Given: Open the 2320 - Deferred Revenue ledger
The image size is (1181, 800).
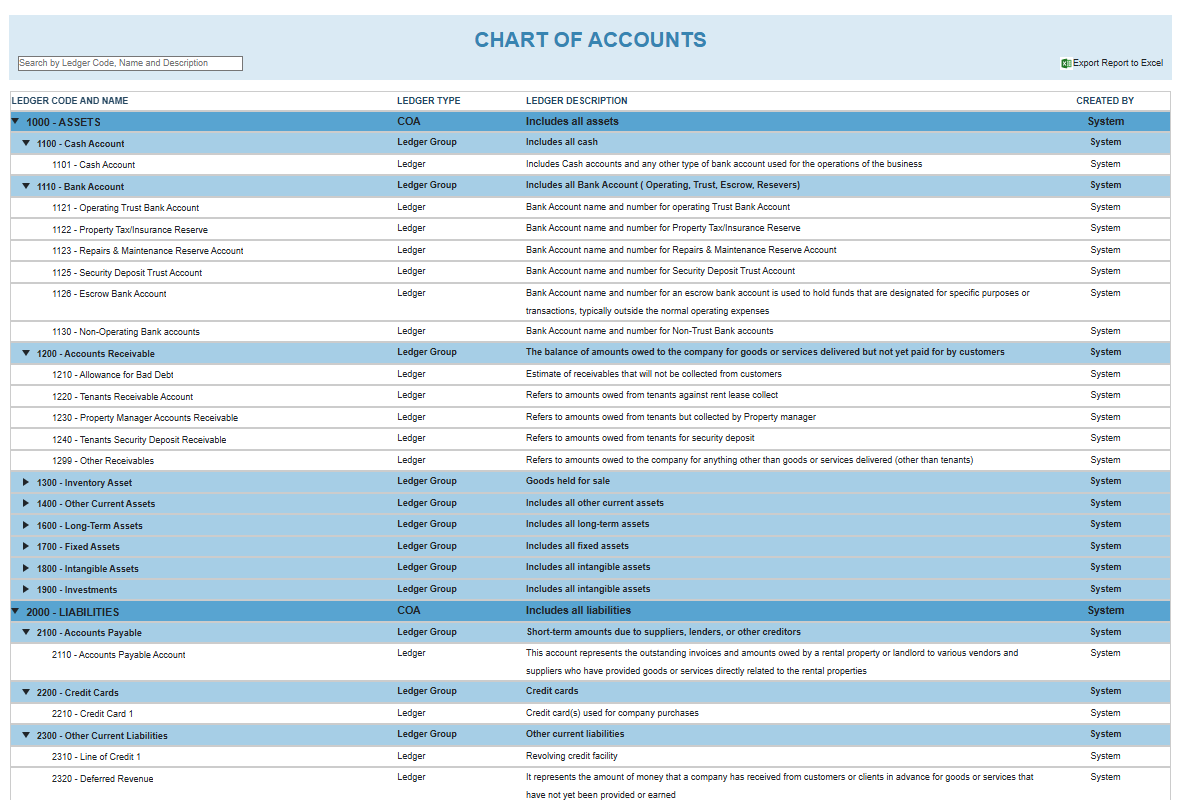Looking at the screenshot, I should click(102, 778).
